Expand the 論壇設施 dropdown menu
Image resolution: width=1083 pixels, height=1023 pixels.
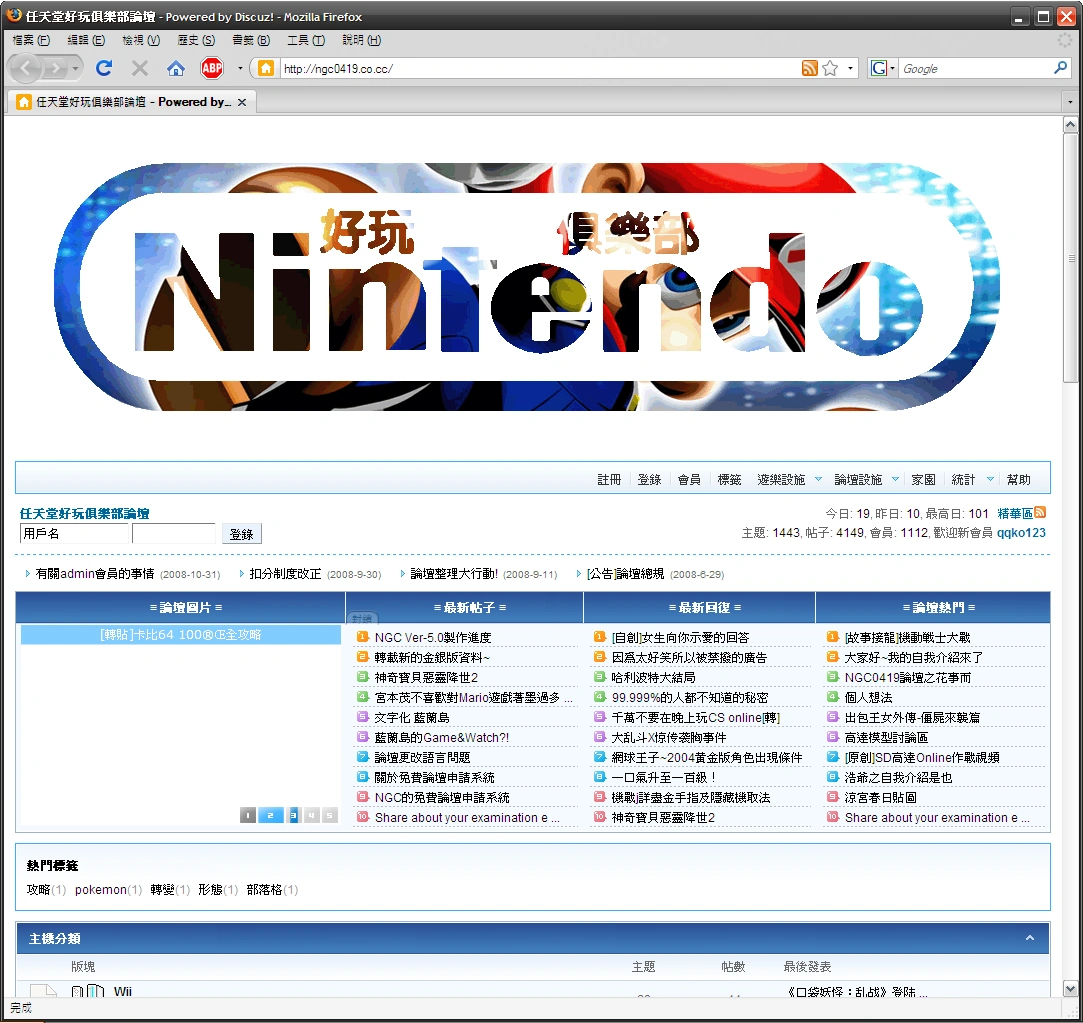click(x=896, y=479)
